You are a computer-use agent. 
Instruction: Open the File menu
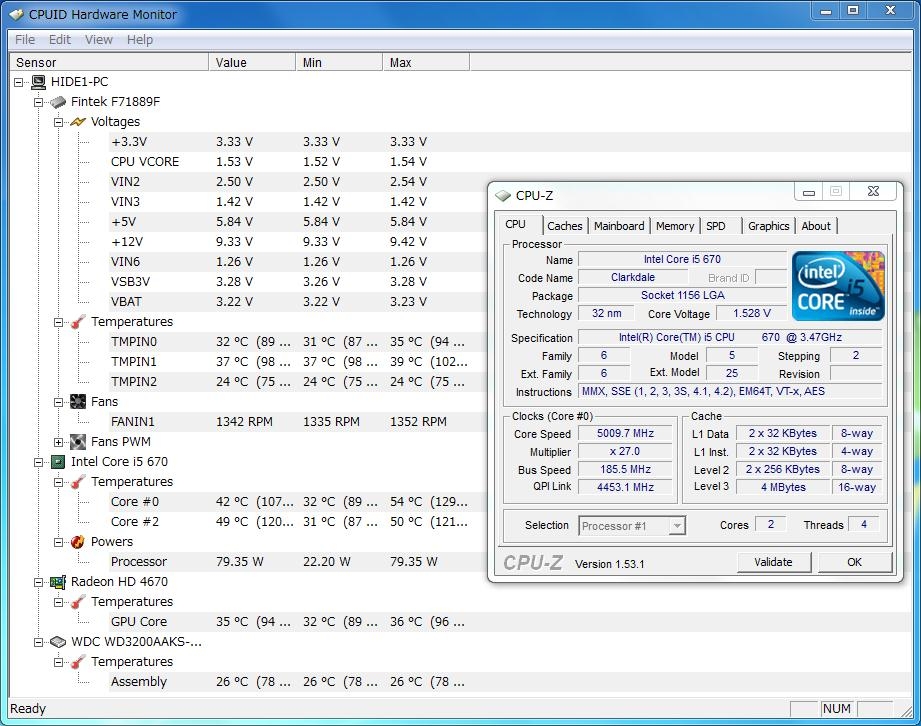tap(25, 40)
